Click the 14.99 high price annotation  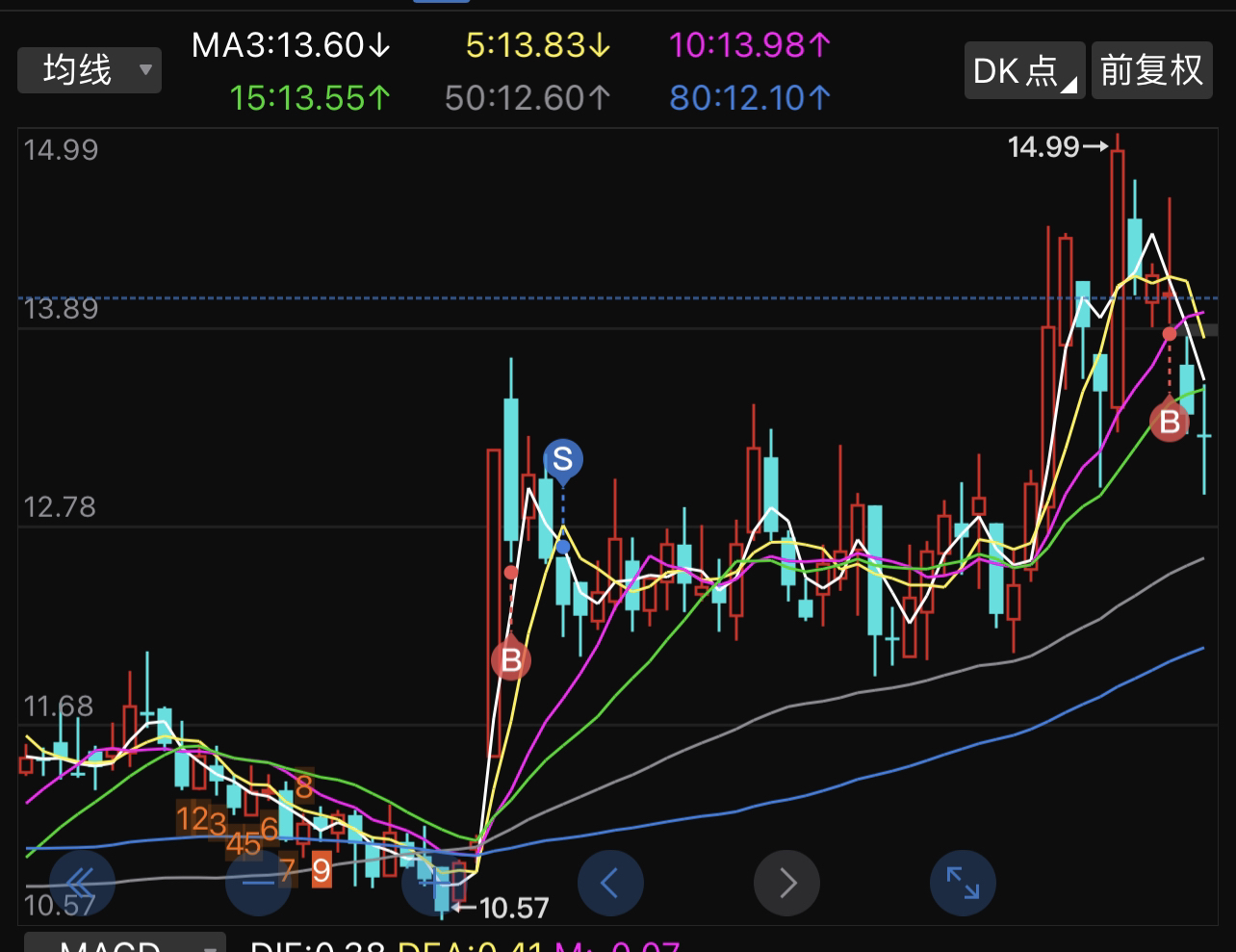coord(1058,147)
